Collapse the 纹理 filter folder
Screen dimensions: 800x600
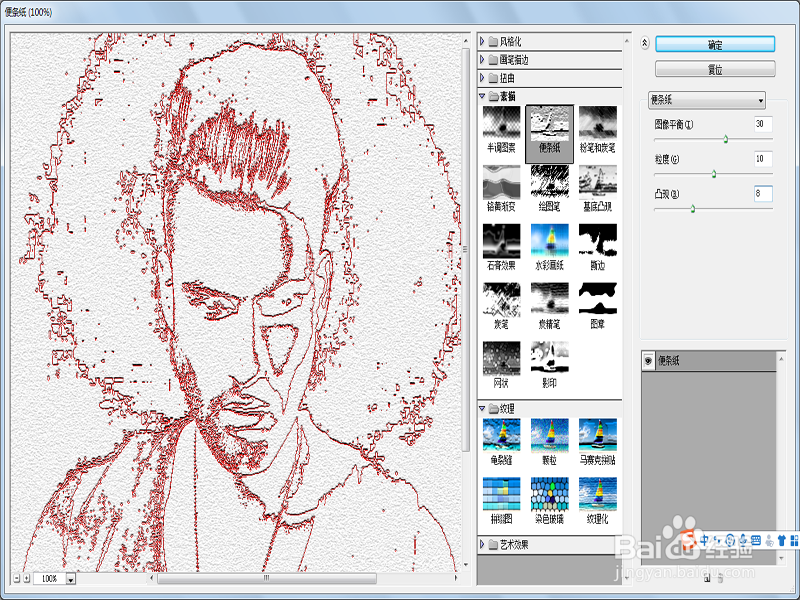tap(482, 408)
